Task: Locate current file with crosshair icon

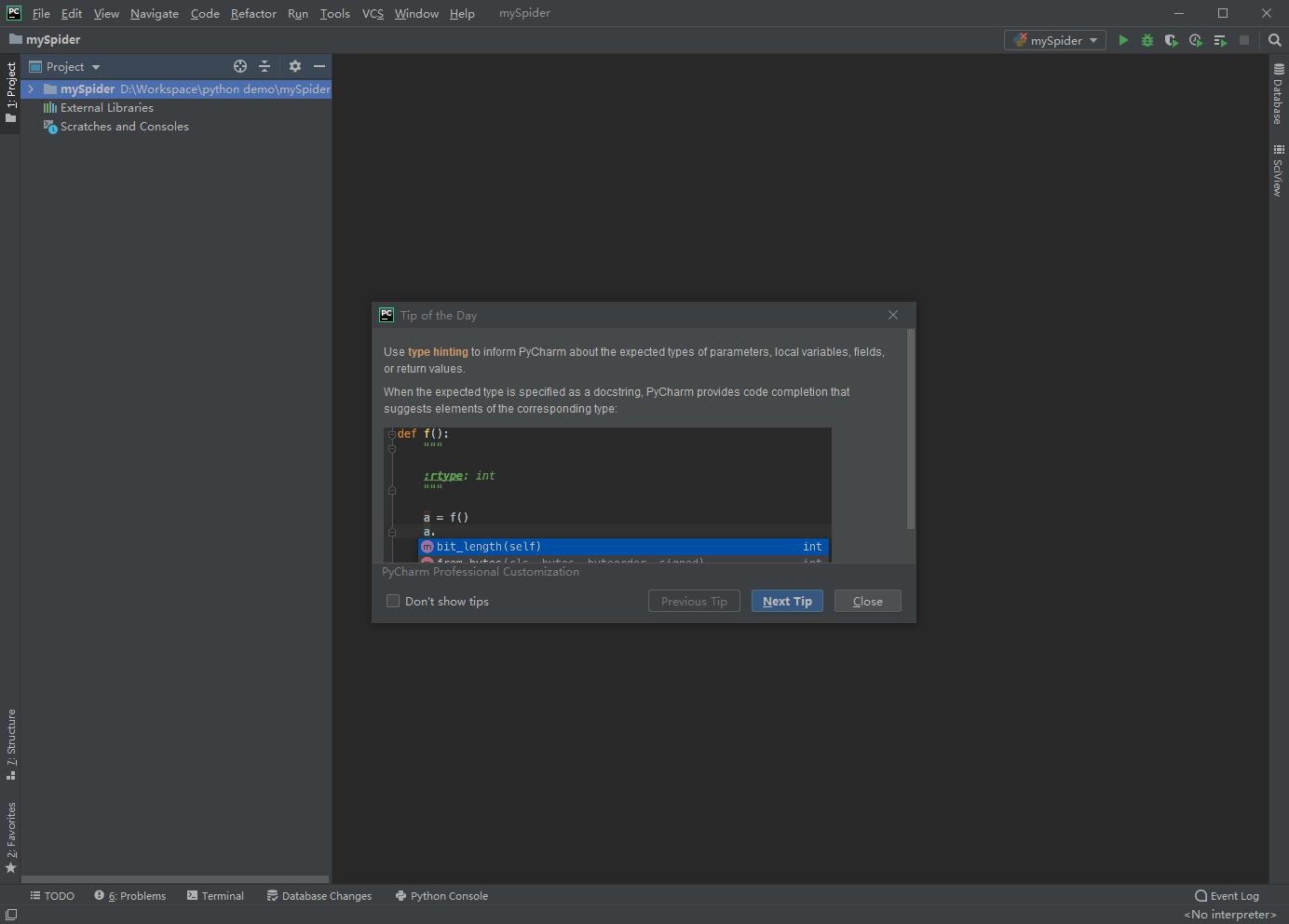Action: [x=240, y=66]
